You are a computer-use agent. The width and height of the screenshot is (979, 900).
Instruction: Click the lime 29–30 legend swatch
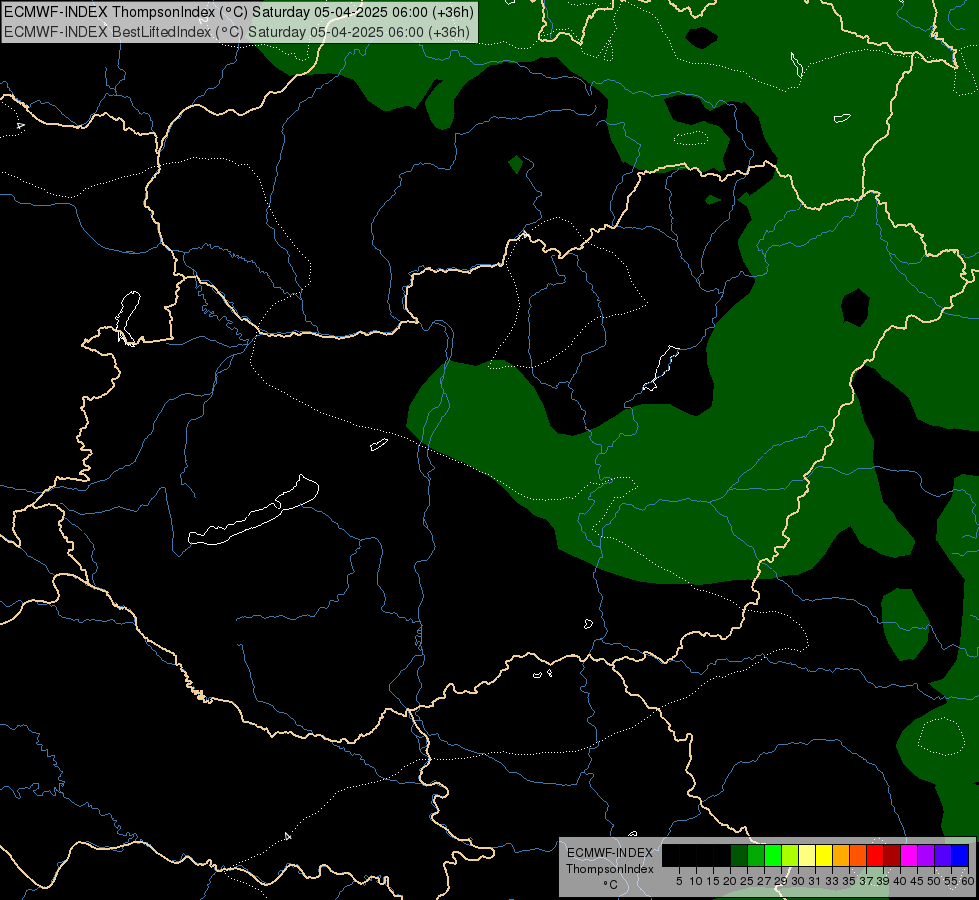click(790, 855)
